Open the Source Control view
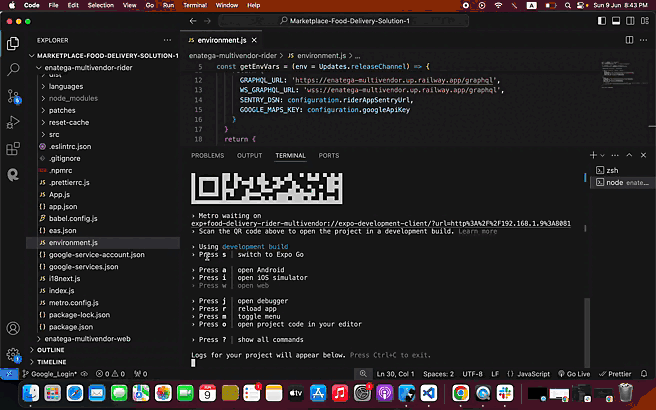 point(14,96)
